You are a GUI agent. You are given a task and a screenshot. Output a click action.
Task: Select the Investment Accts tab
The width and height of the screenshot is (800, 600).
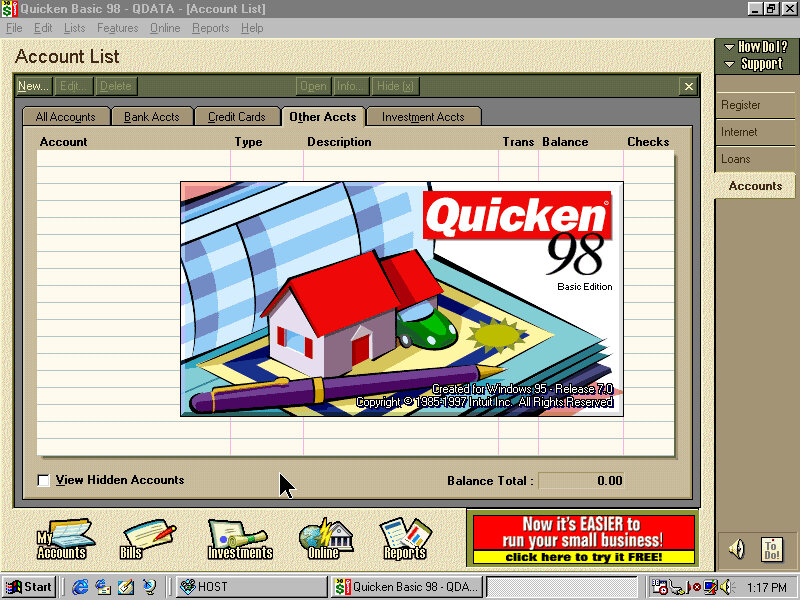click(x=423, y=117)
